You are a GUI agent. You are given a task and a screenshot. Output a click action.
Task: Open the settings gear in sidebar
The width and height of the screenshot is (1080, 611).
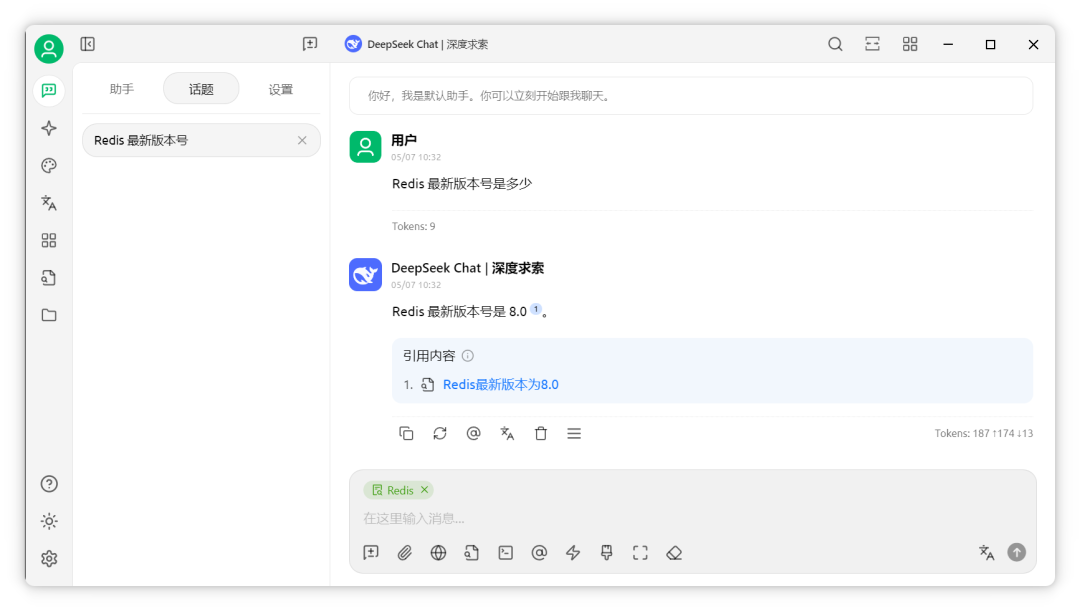[x=49, y=559]
